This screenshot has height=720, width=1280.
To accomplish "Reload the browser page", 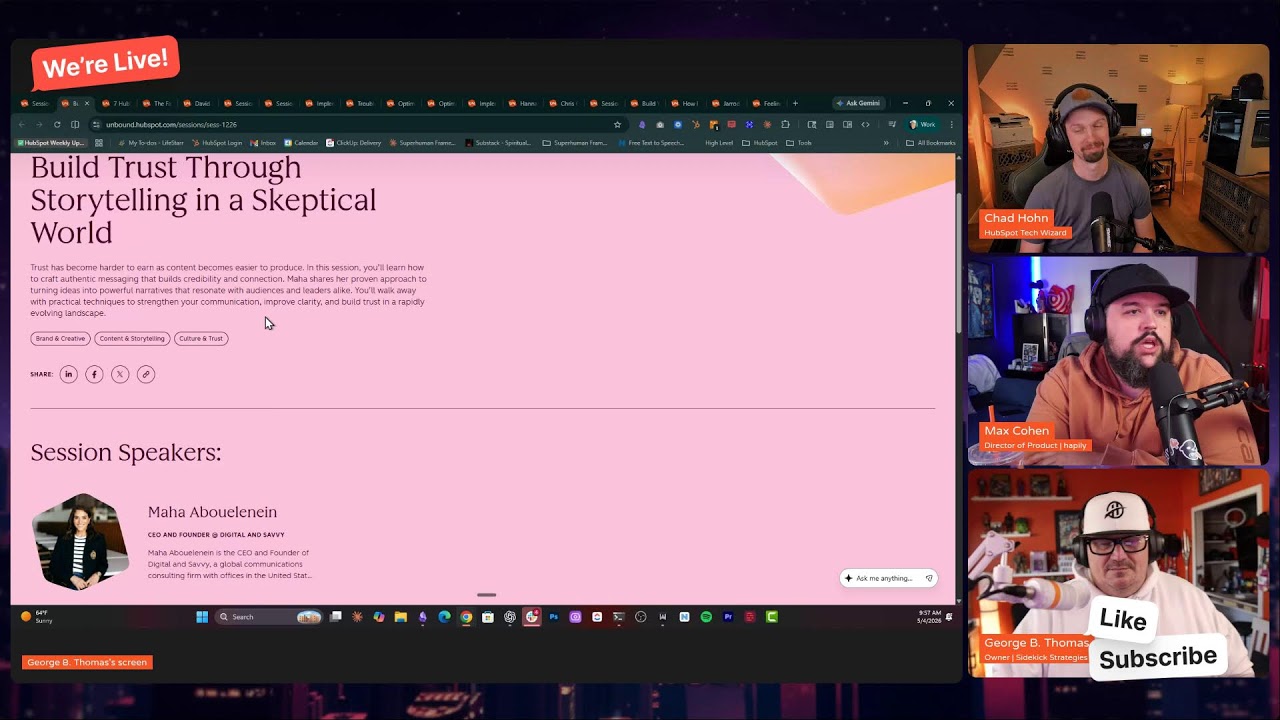I will (x=57, y=125).
